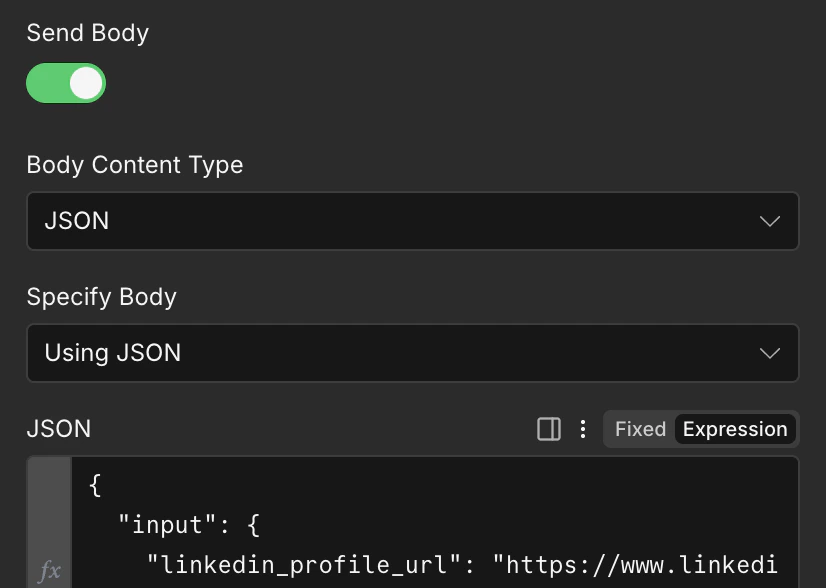Viewport: 826px width, 588px height.
Task: Select the Expression tab in the mode switcher
Action: [735, 429]
